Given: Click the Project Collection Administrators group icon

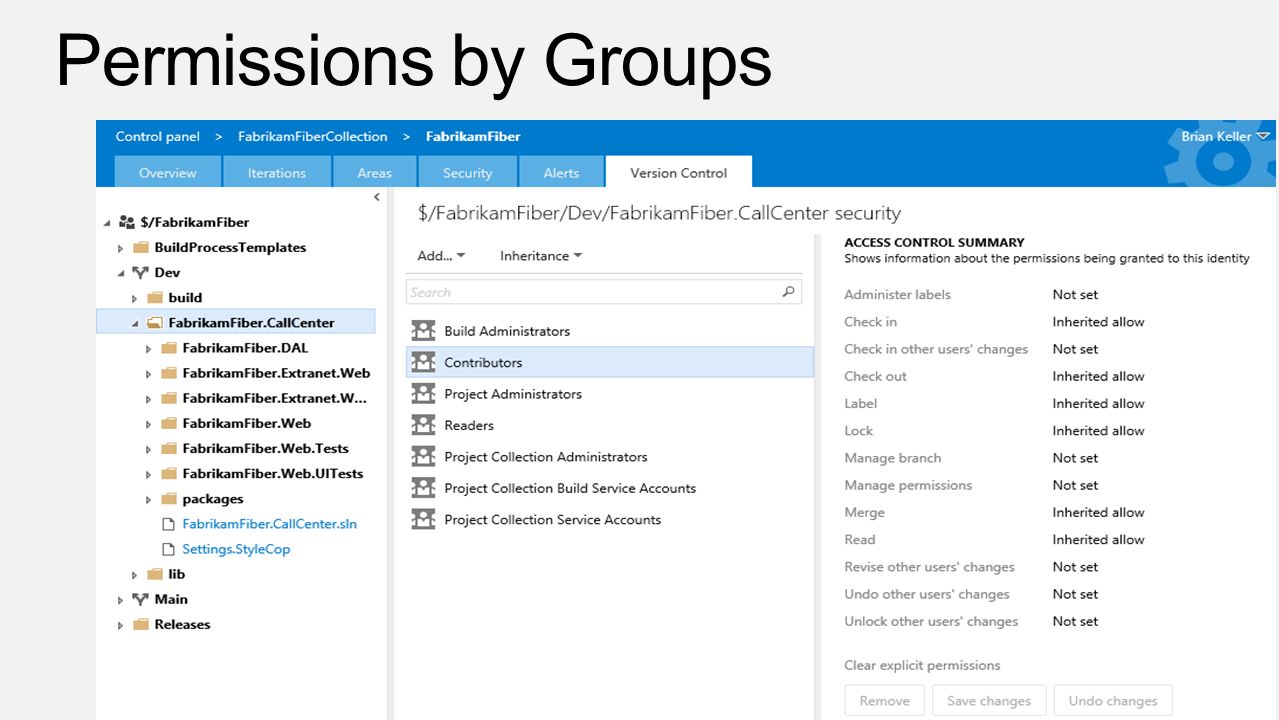Looking at the screenshot, I should [x=423, y=457].
